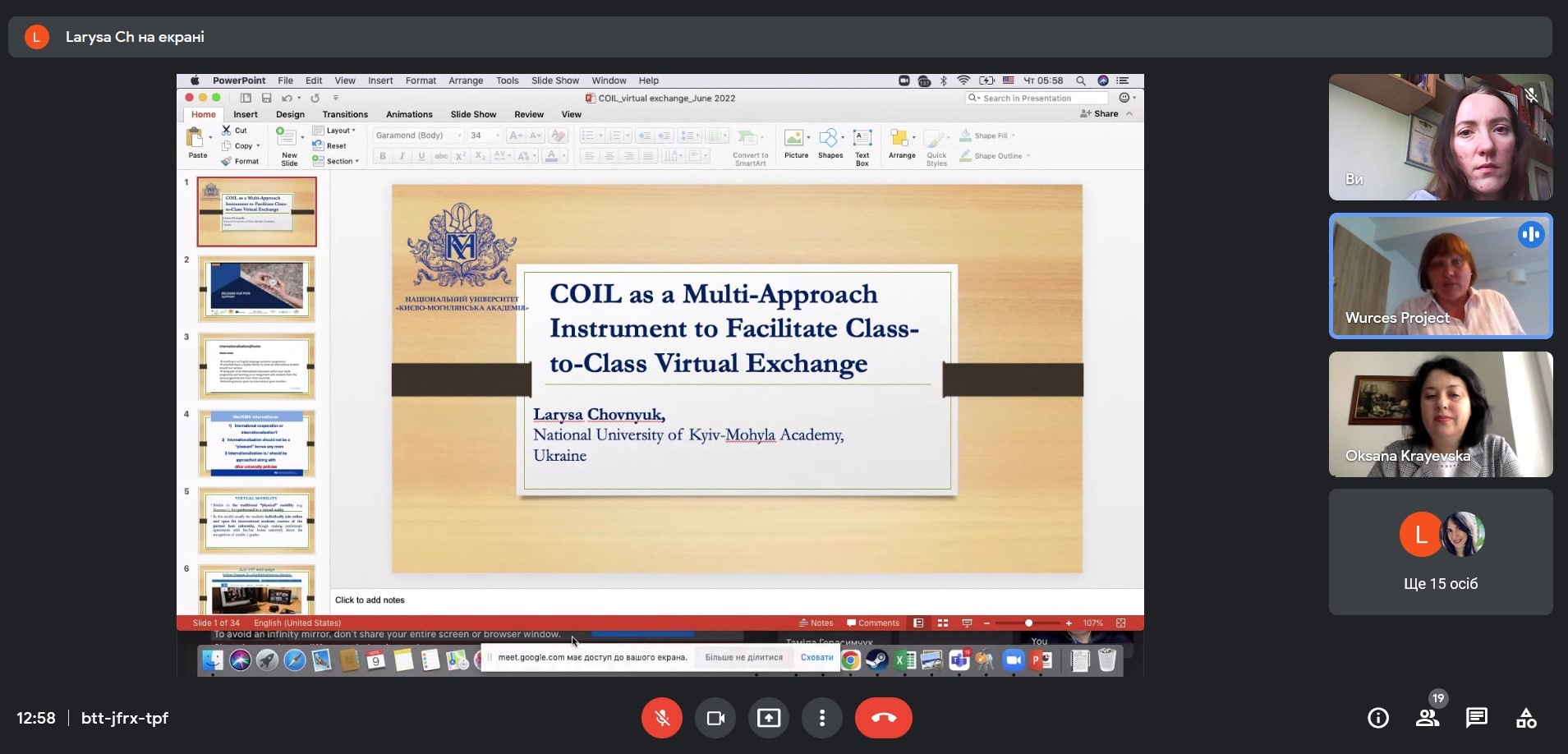Open meeting details info icon

tap(1377, 718)
